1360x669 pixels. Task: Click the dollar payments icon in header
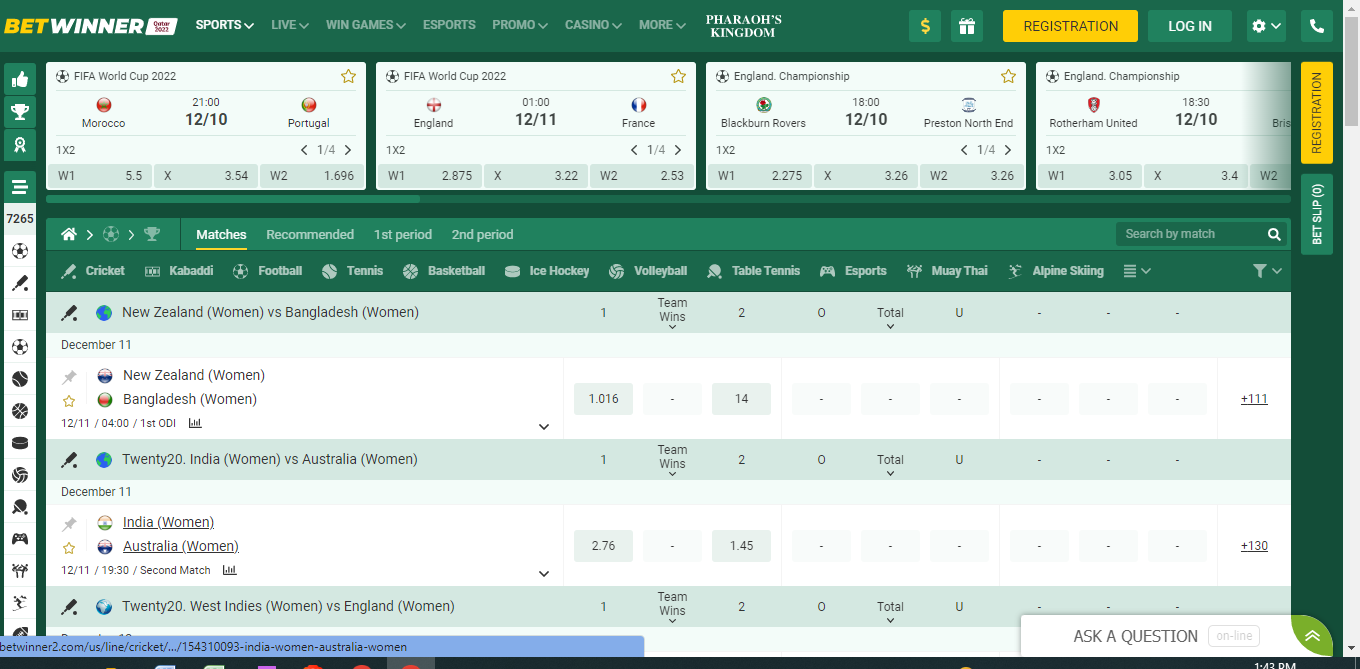coord(925,26)
